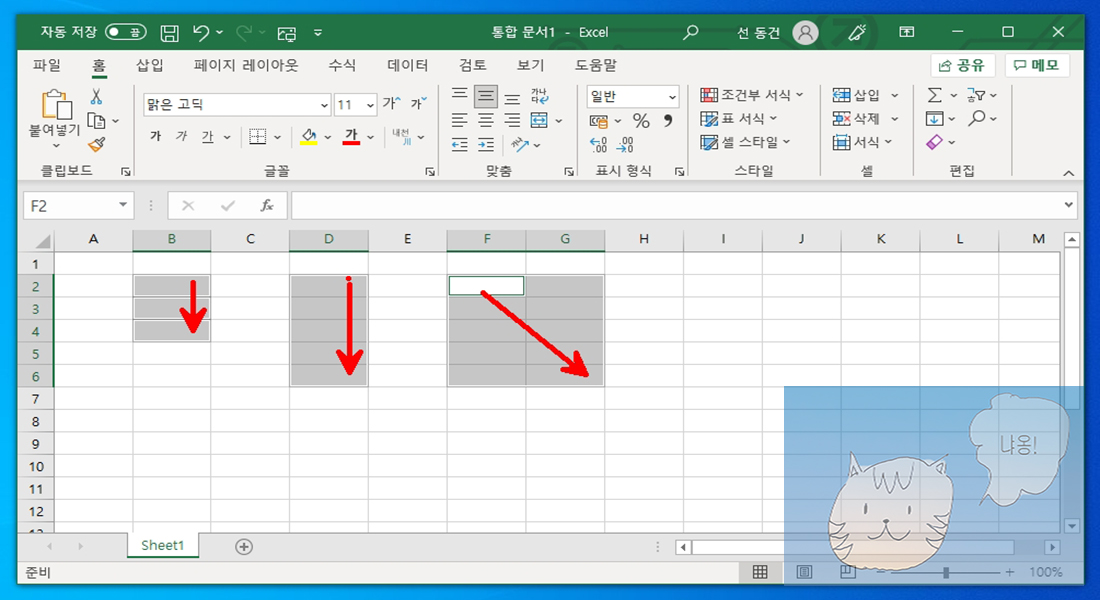The height and width of the screenshot is (600, 1100).
Task: Click the 삭제 cells button
Action: [x=857, y=119]
